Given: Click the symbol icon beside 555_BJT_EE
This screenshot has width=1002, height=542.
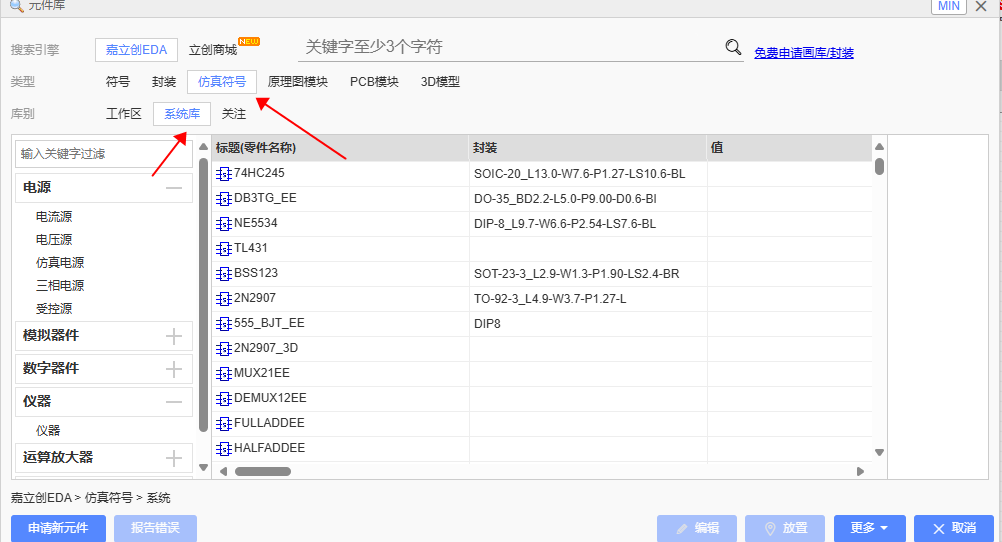Looking at the screenshot, I should pos(223,324).
